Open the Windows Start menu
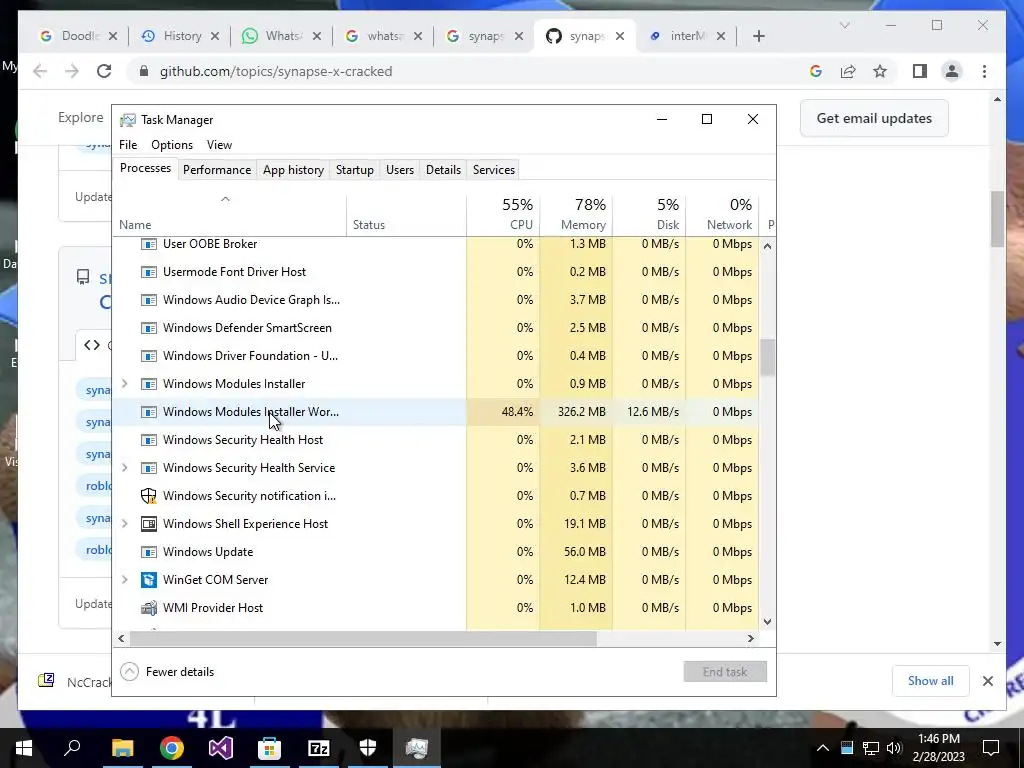 24,748
